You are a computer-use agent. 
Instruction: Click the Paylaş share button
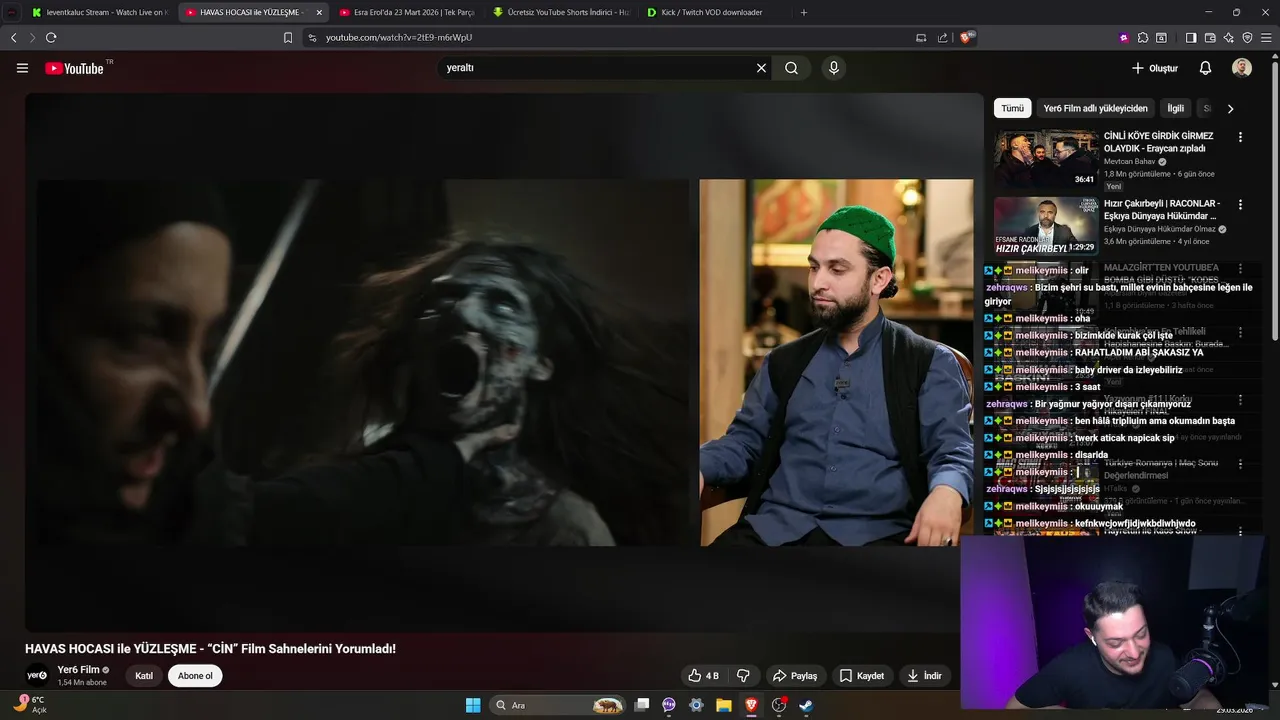point(795,676)
